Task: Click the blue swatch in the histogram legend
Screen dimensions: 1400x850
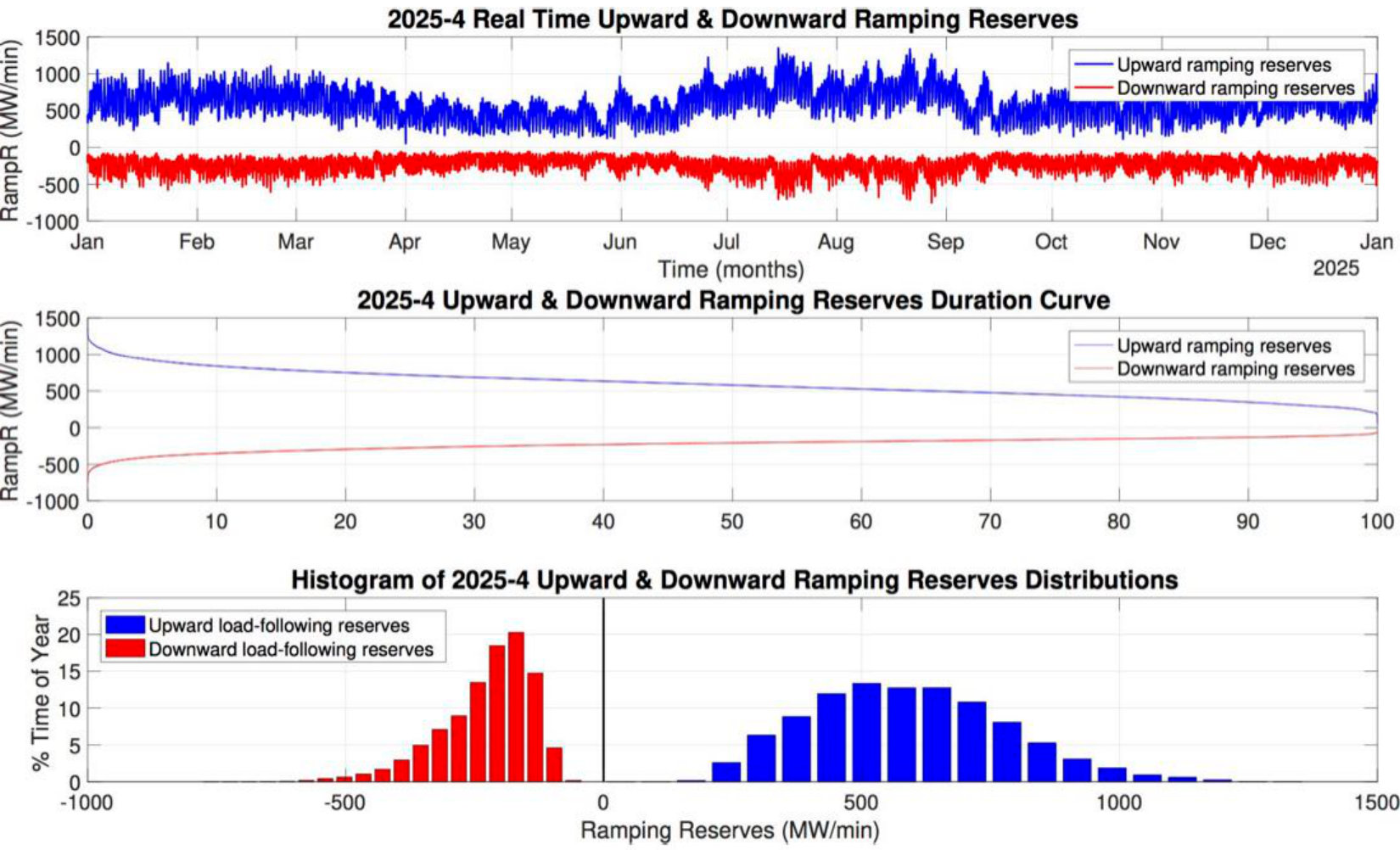Action: click(x=126, y=625)
